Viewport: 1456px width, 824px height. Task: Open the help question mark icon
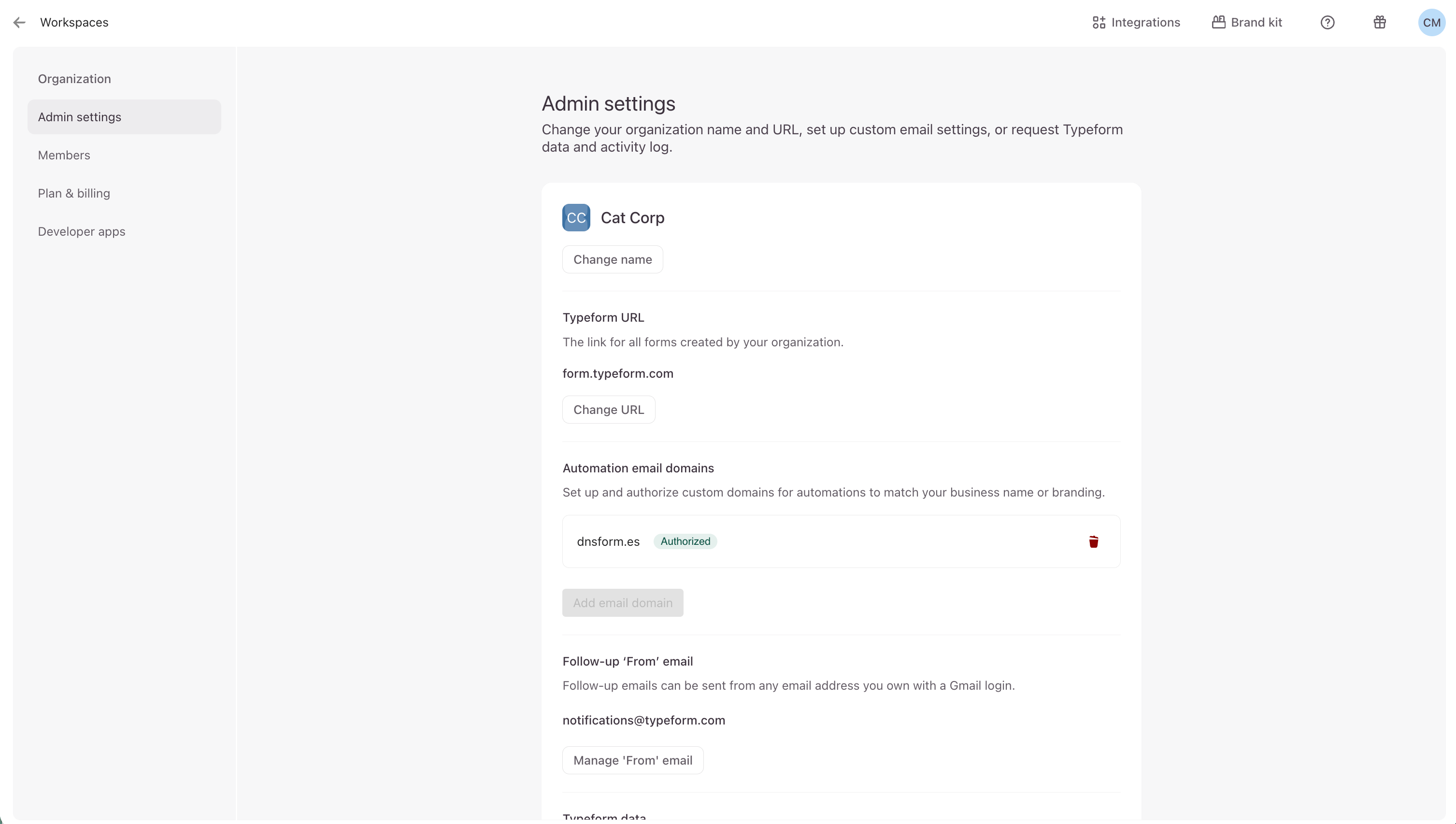pyautogui.click(x=1327, y=23)
